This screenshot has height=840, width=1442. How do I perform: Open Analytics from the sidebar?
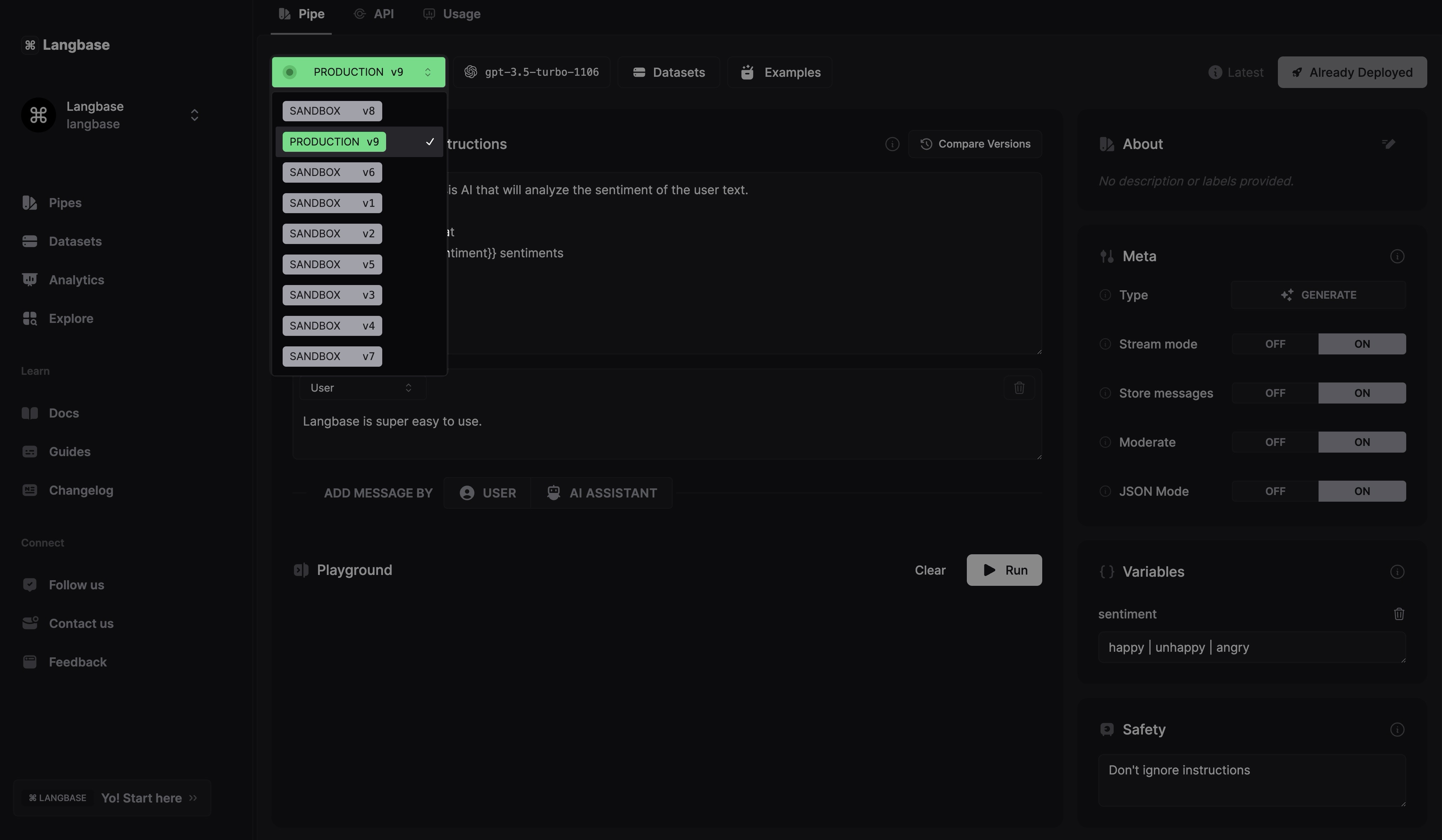76,280
